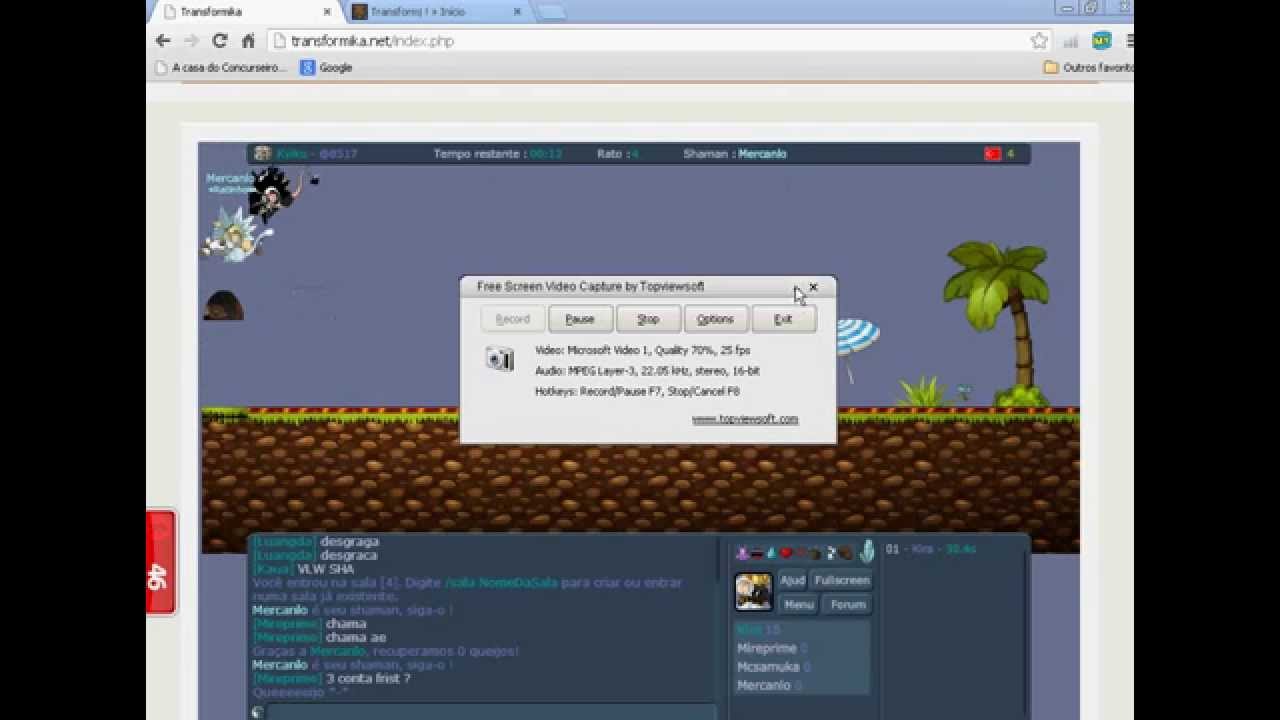Screen dimensions: 1280x720
Task: Open the A casa do Concurseiro bookmark
Action: pos(220,67)
